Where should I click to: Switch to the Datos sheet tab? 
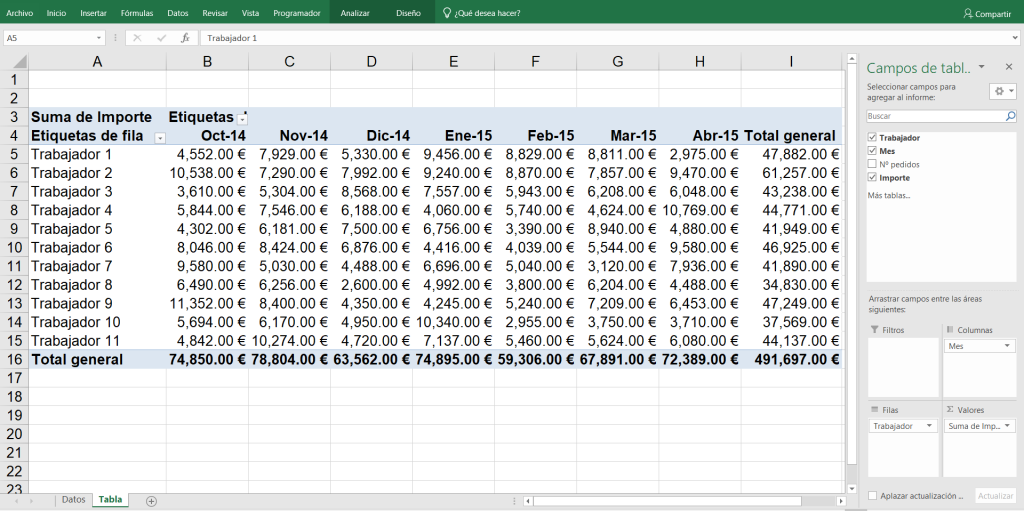[x=73, y=499]
